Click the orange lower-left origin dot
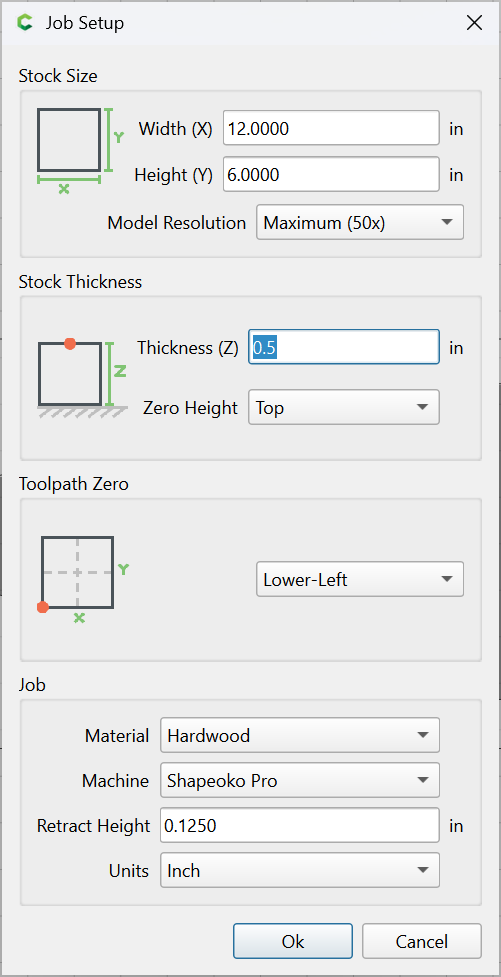Viewport: 501px width, 977px height. pos(42,607)
